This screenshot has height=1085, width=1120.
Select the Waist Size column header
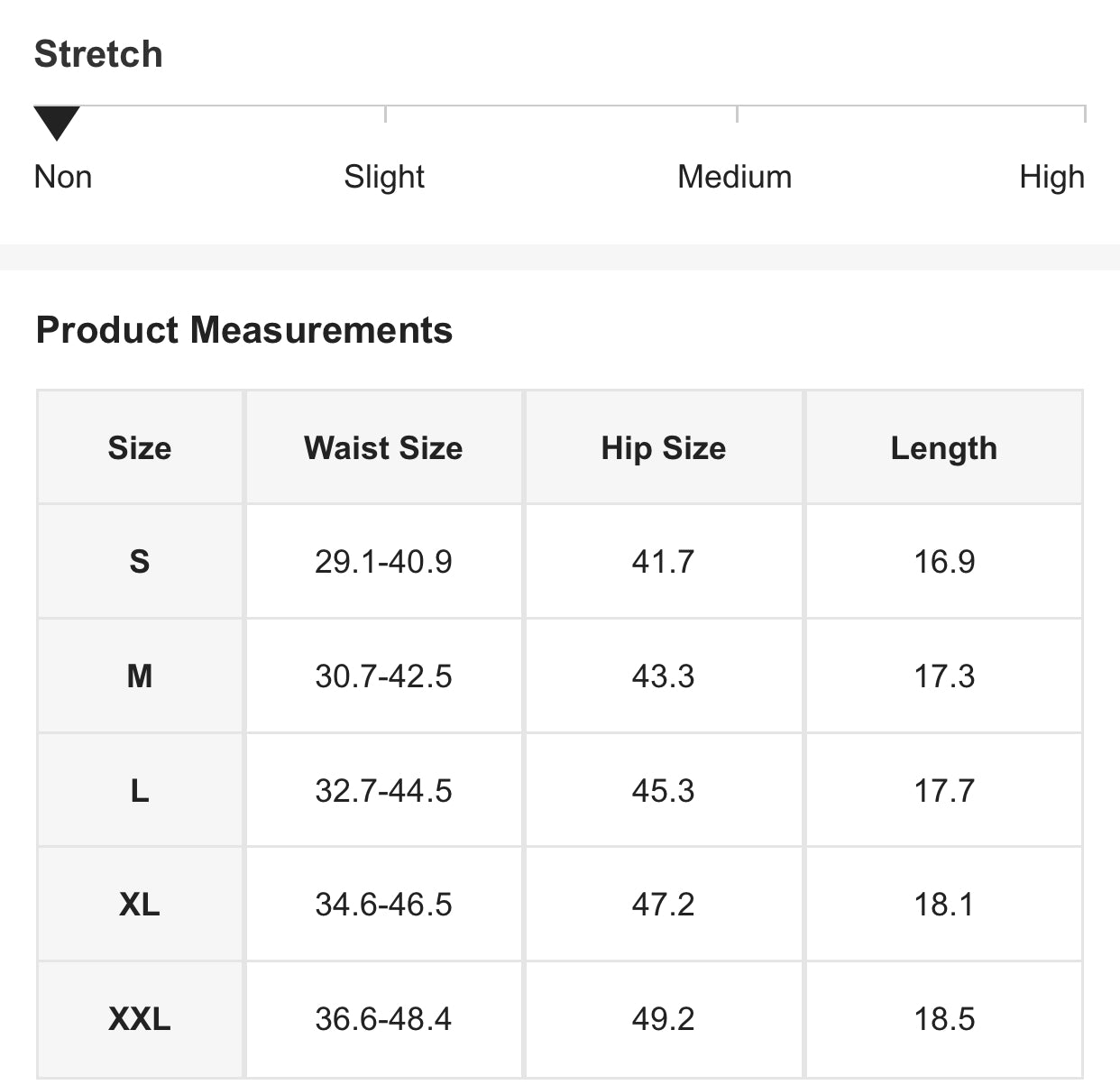(383, 448)
